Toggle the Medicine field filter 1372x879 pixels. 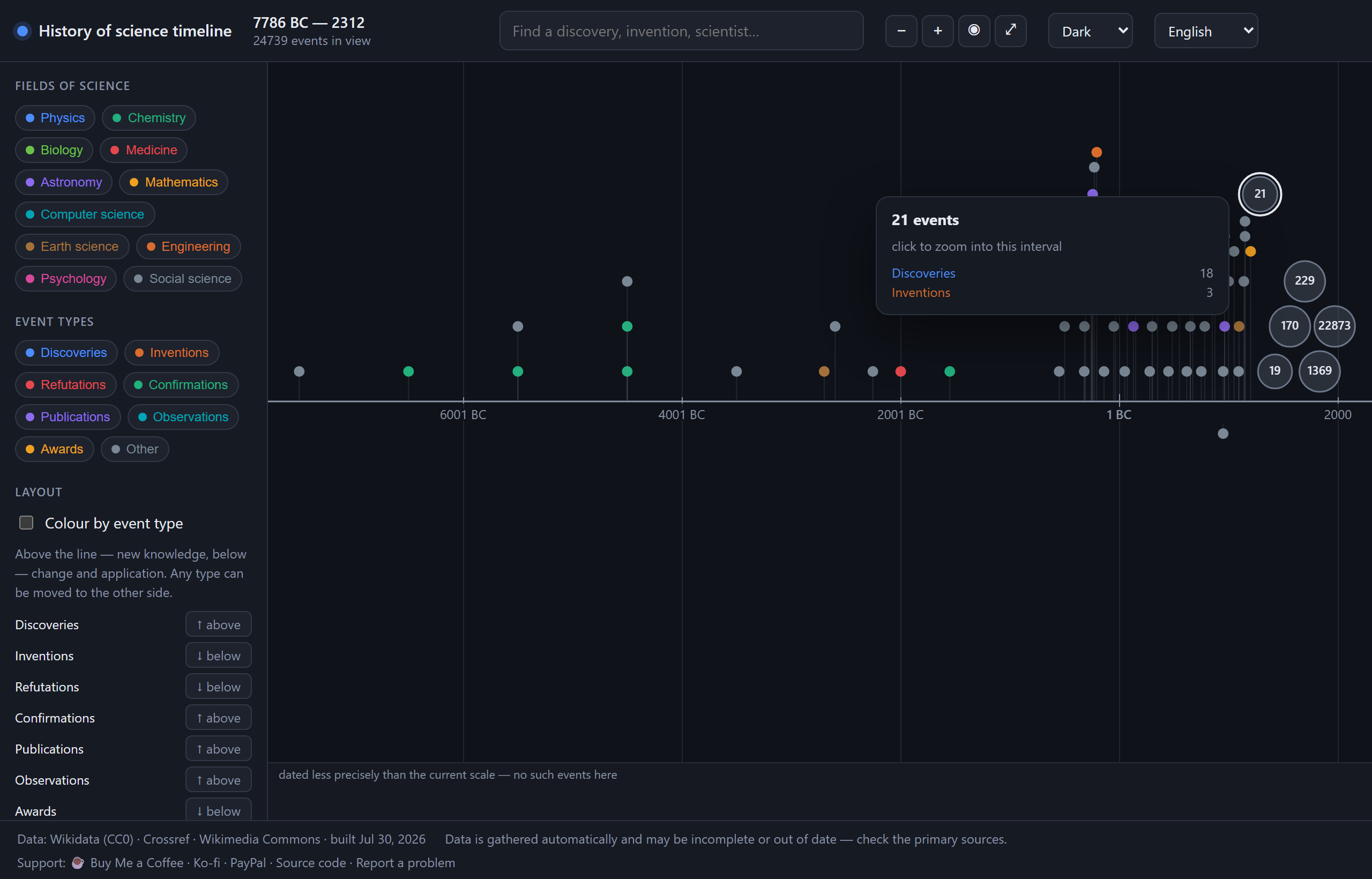coord(144,150)
